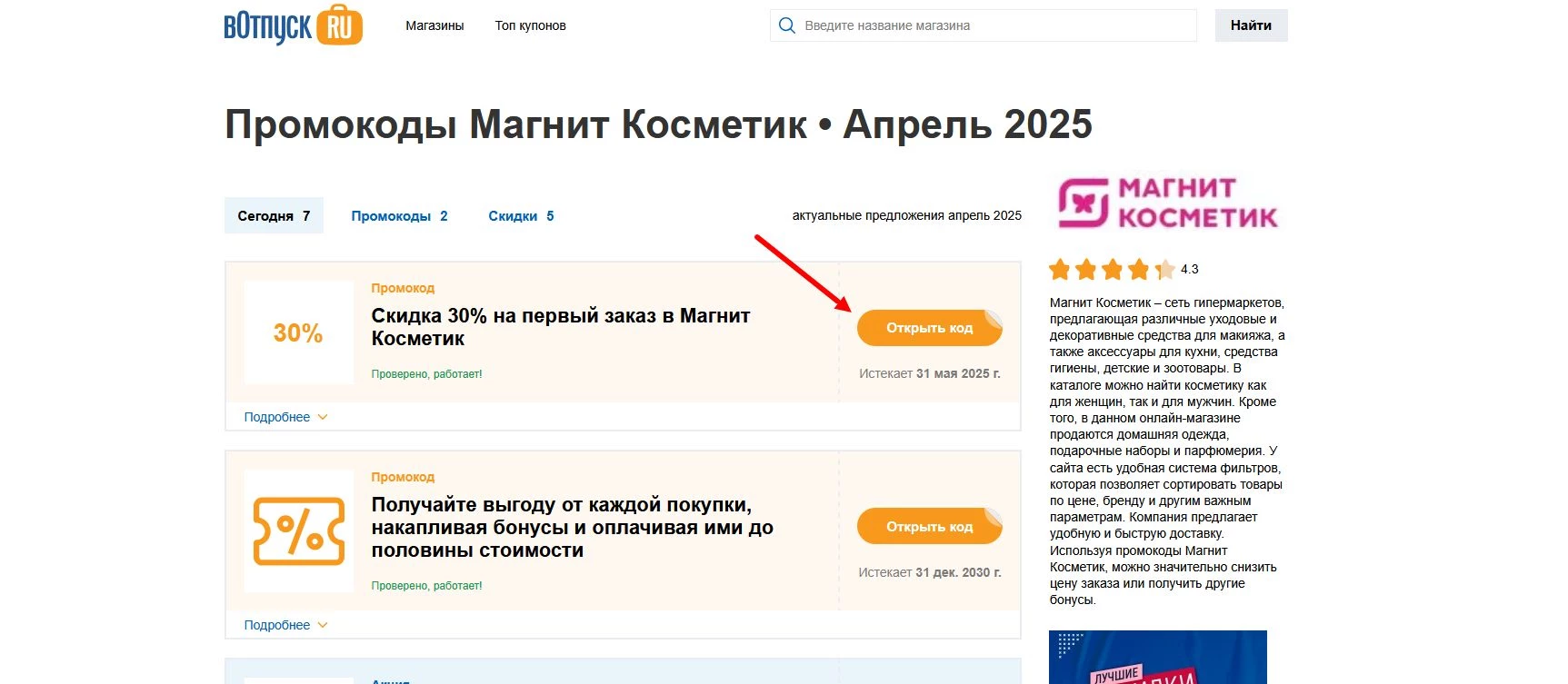Click the Промокод label on the first coupon
Image resolution: width=1568 pixels, height=684 pixels.
[x=403, y=288]
